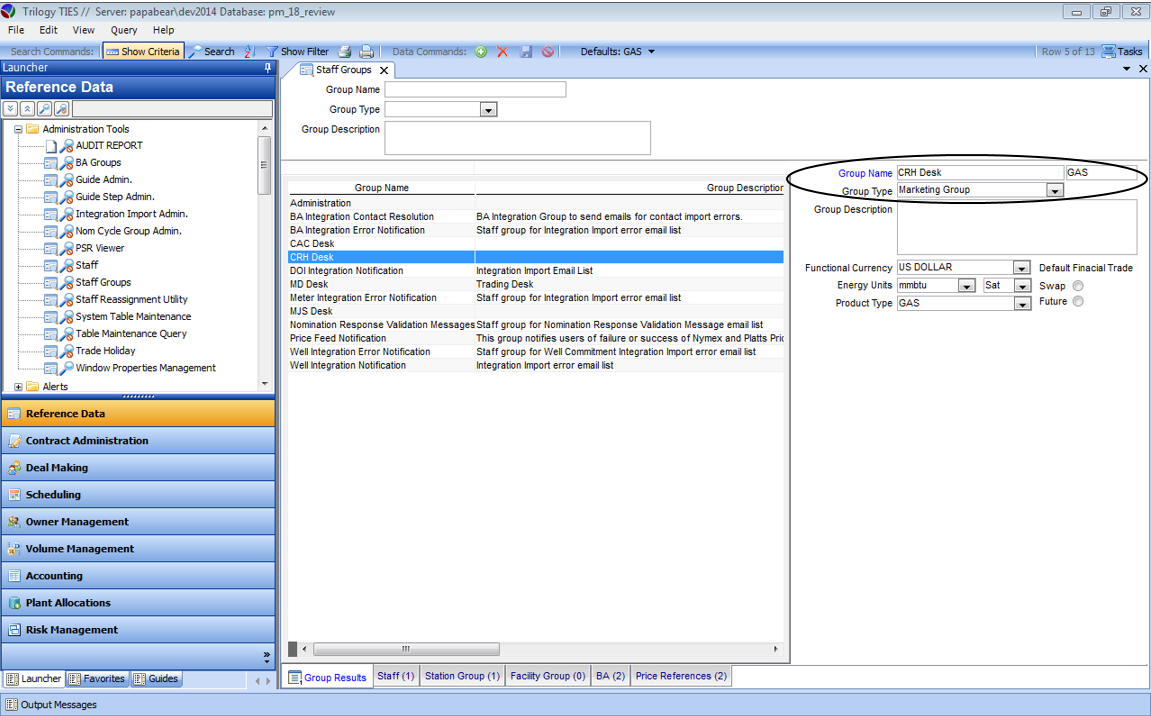
Task: Toggle the Show Criteria button
Action: click(x=143, y=52)
